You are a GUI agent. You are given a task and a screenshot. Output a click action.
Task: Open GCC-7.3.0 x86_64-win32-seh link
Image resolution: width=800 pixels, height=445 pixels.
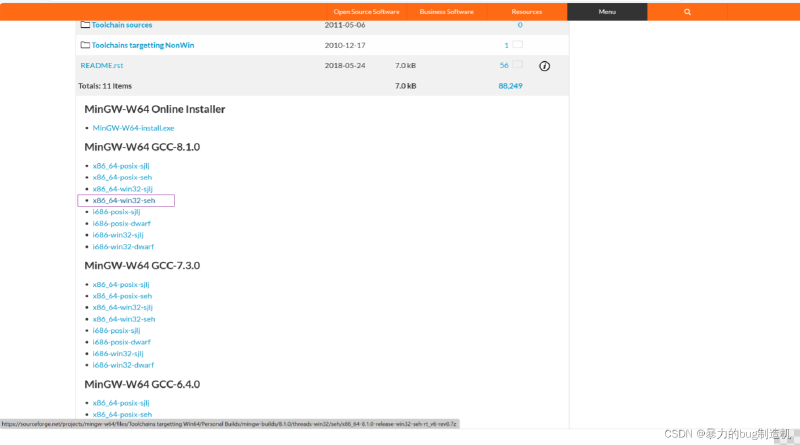click(x=123, y=319)
